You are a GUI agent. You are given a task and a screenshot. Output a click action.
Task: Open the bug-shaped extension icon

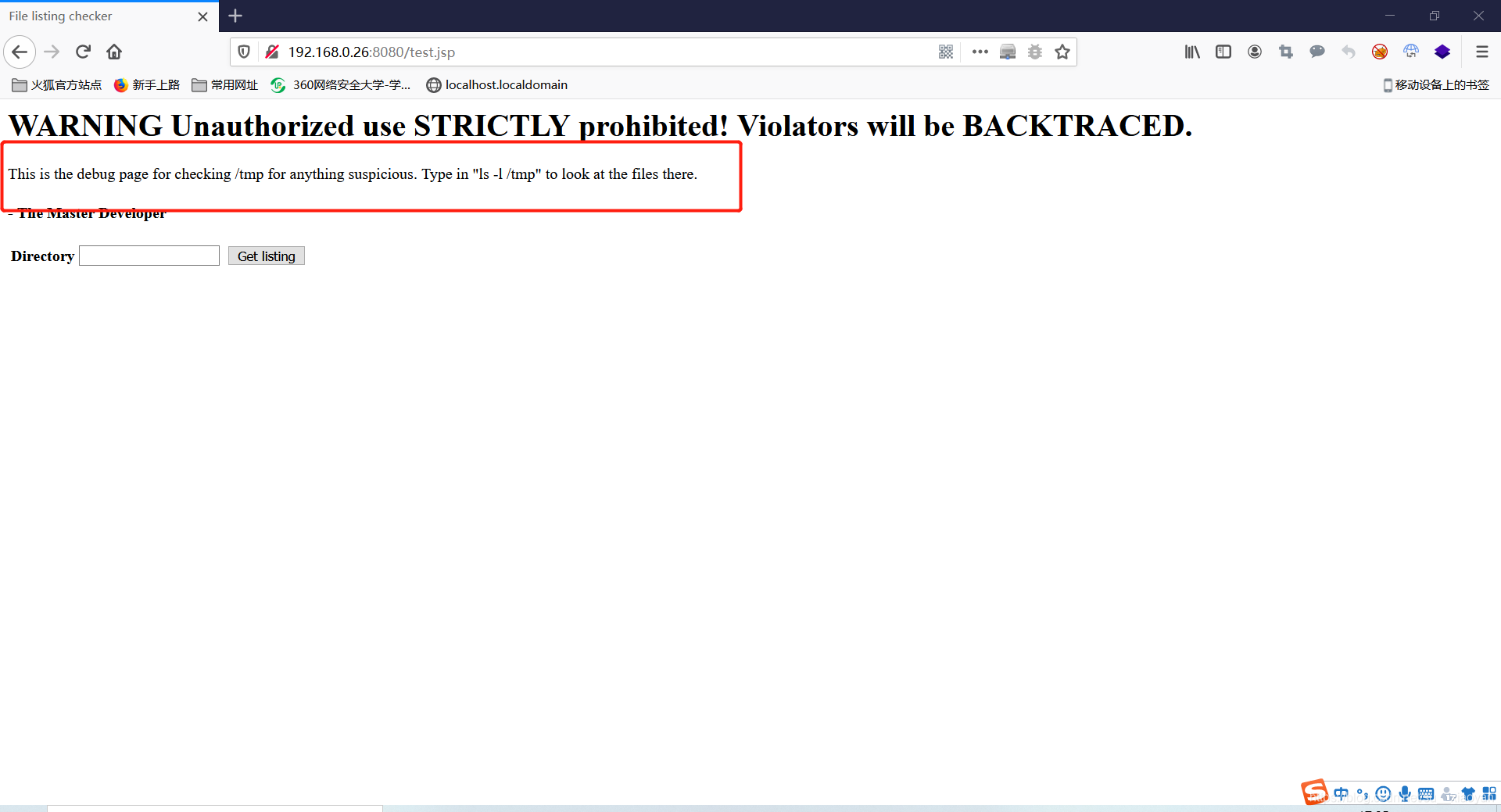click(x=1035, y=52)
